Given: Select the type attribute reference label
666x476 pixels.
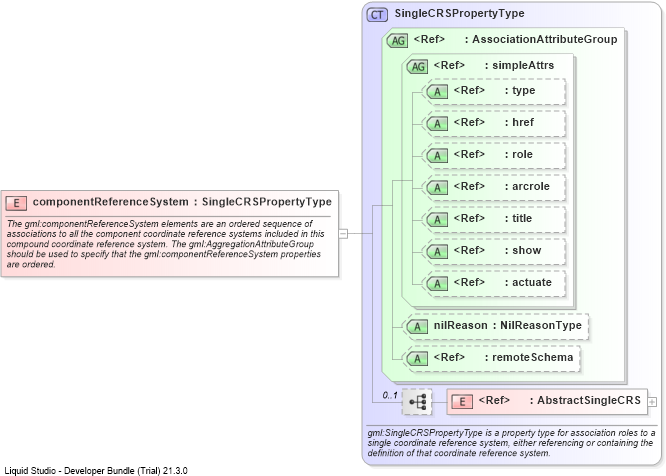Looking at the screenshot, I should tap(494, 90).
